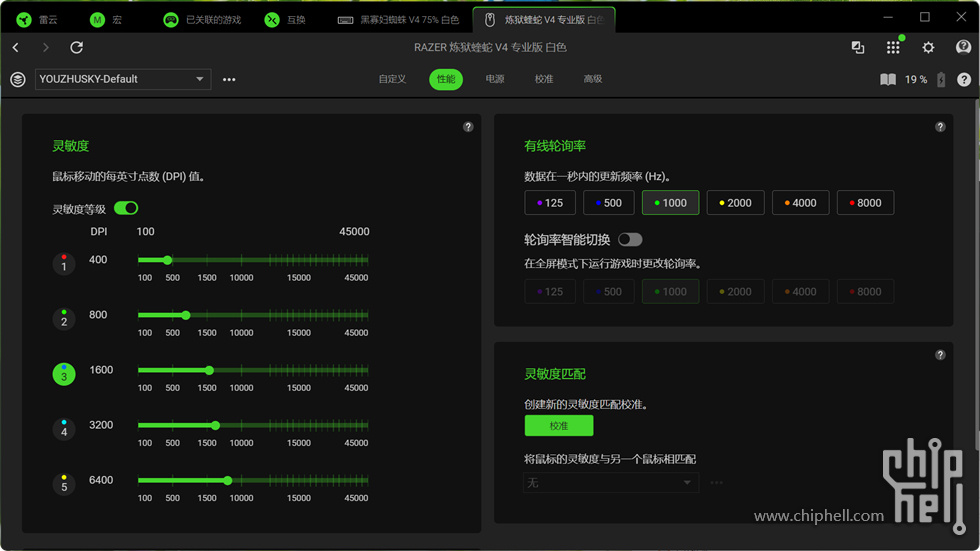Switch to the 自定义 section
The width and height of the screenshot is (980, 551).
pyautogui.click(x=392, y=79)
